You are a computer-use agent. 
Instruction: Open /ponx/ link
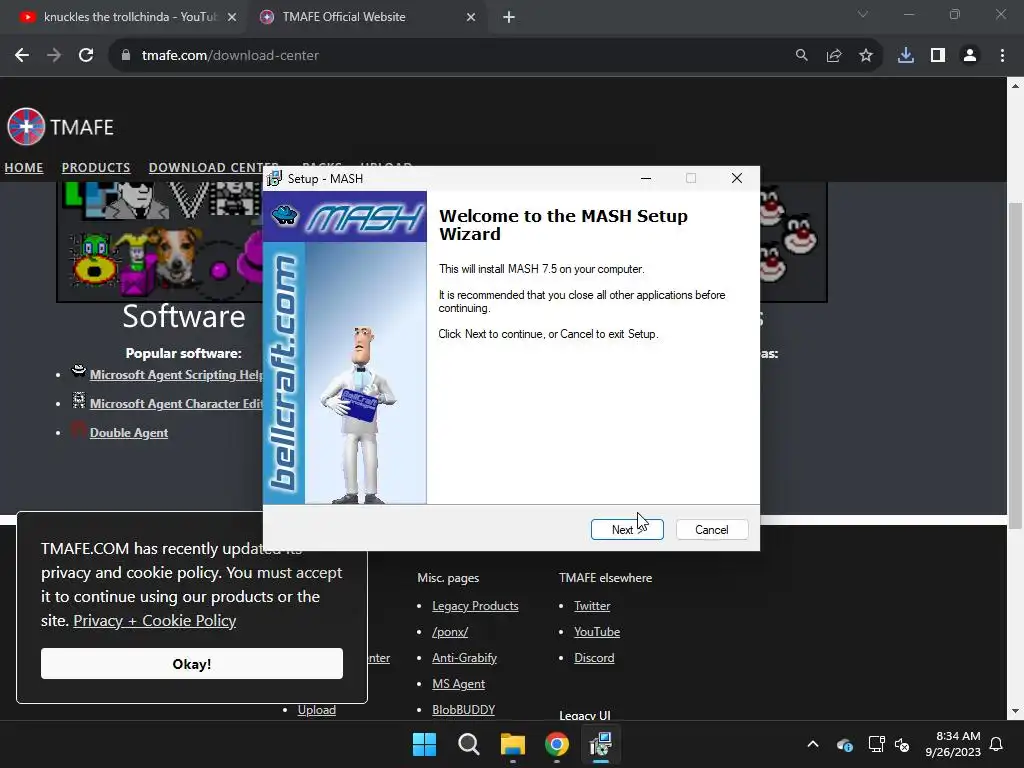450,632
